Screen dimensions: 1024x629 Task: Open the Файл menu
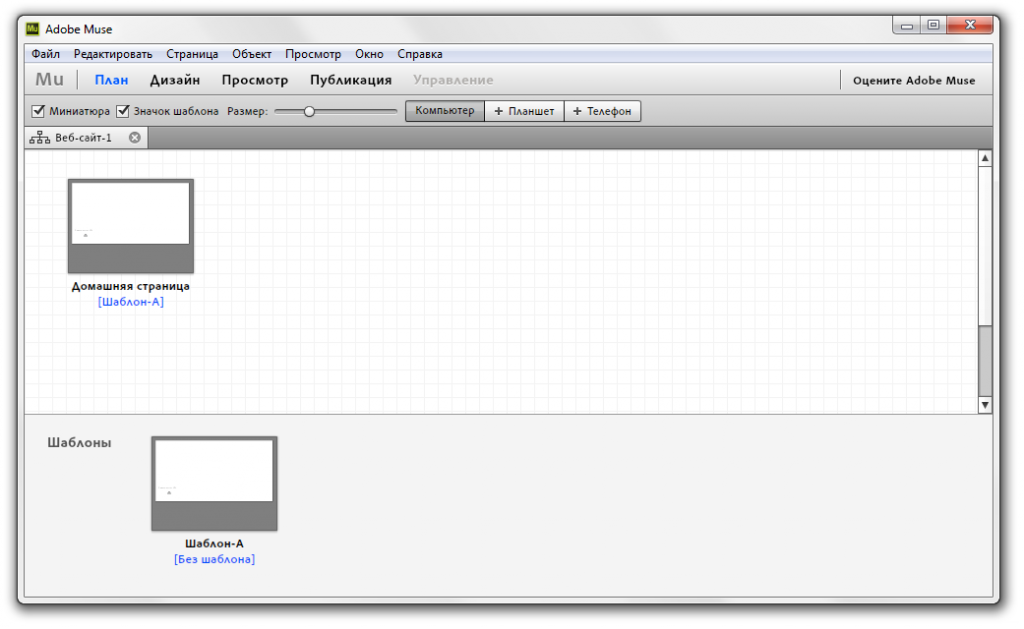coord(45,54)
